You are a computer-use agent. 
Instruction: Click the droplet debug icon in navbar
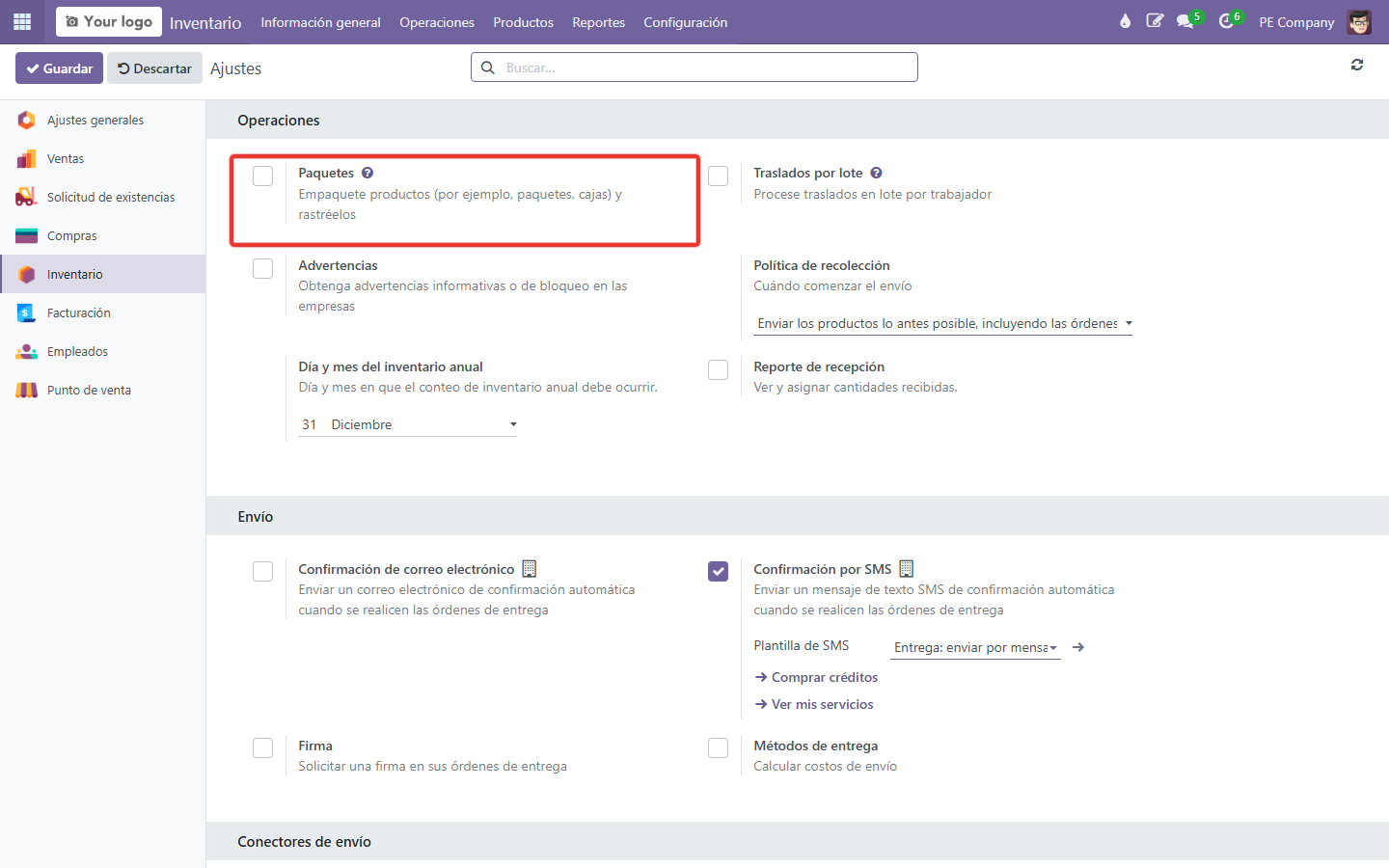point(1125,21)
